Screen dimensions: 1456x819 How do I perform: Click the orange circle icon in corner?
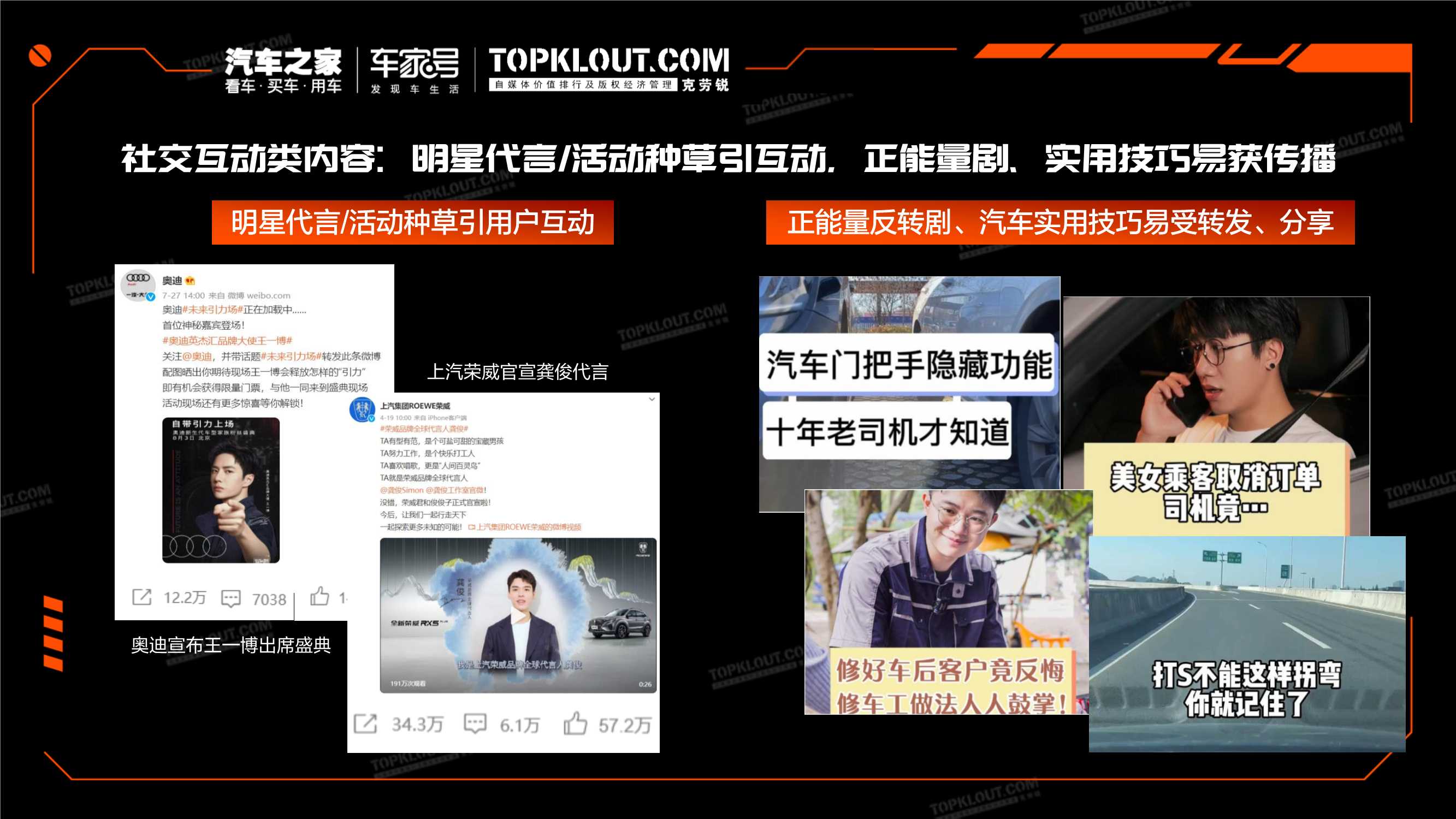pyautogui.click(x=39, y=55)
